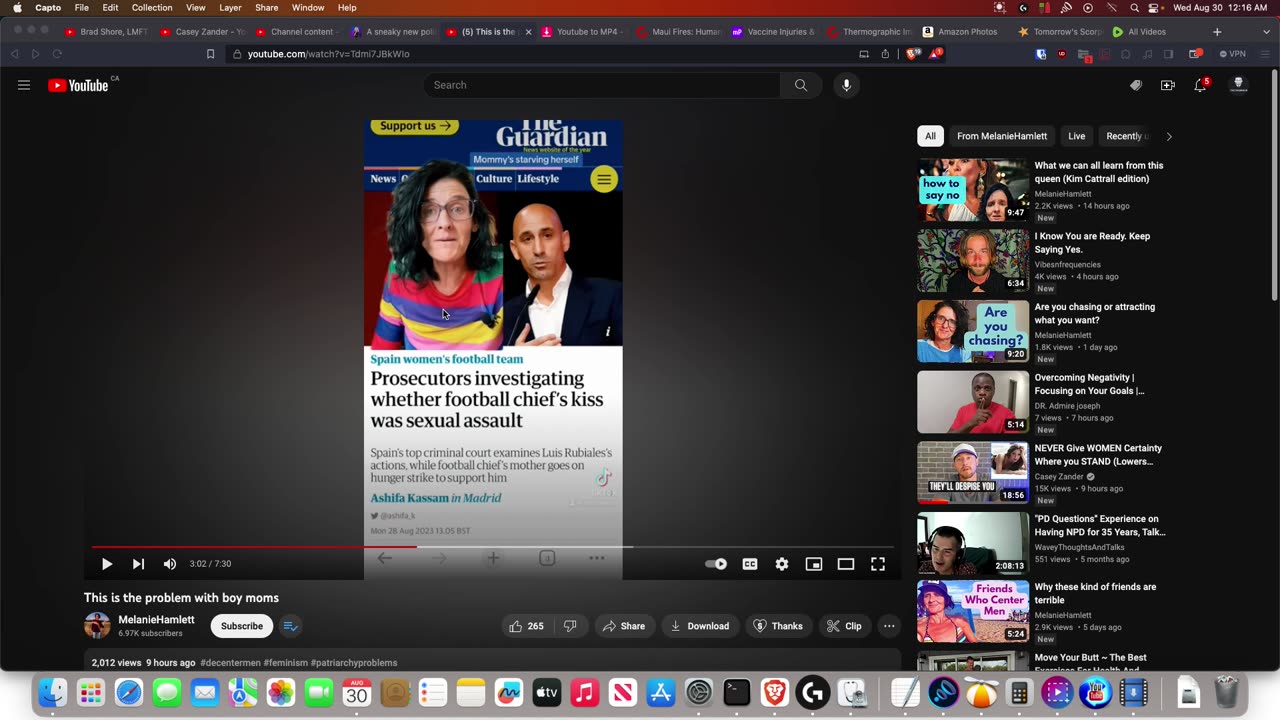The height and width of the screenshot is (720, 1280).
Task: Open macOS Control Center in menu bar
Action: pos(1153,8)
